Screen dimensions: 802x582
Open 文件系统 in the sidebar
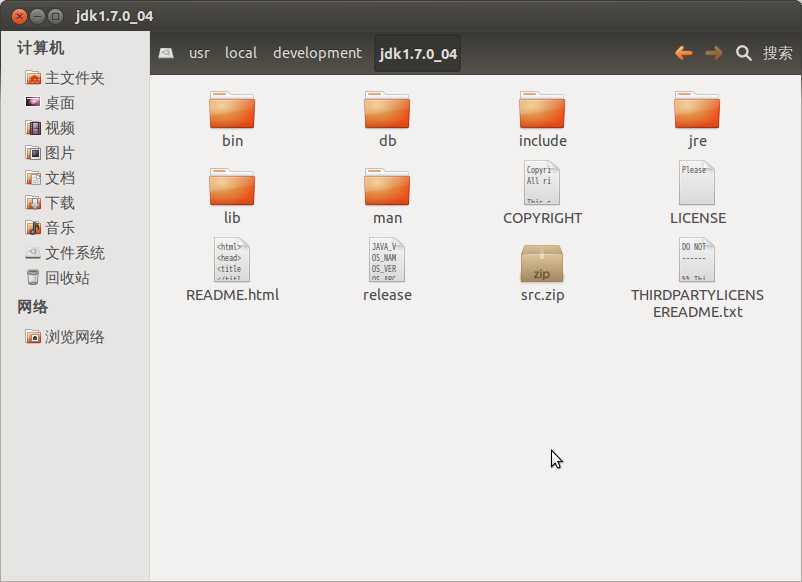click(x=75, y=253)
